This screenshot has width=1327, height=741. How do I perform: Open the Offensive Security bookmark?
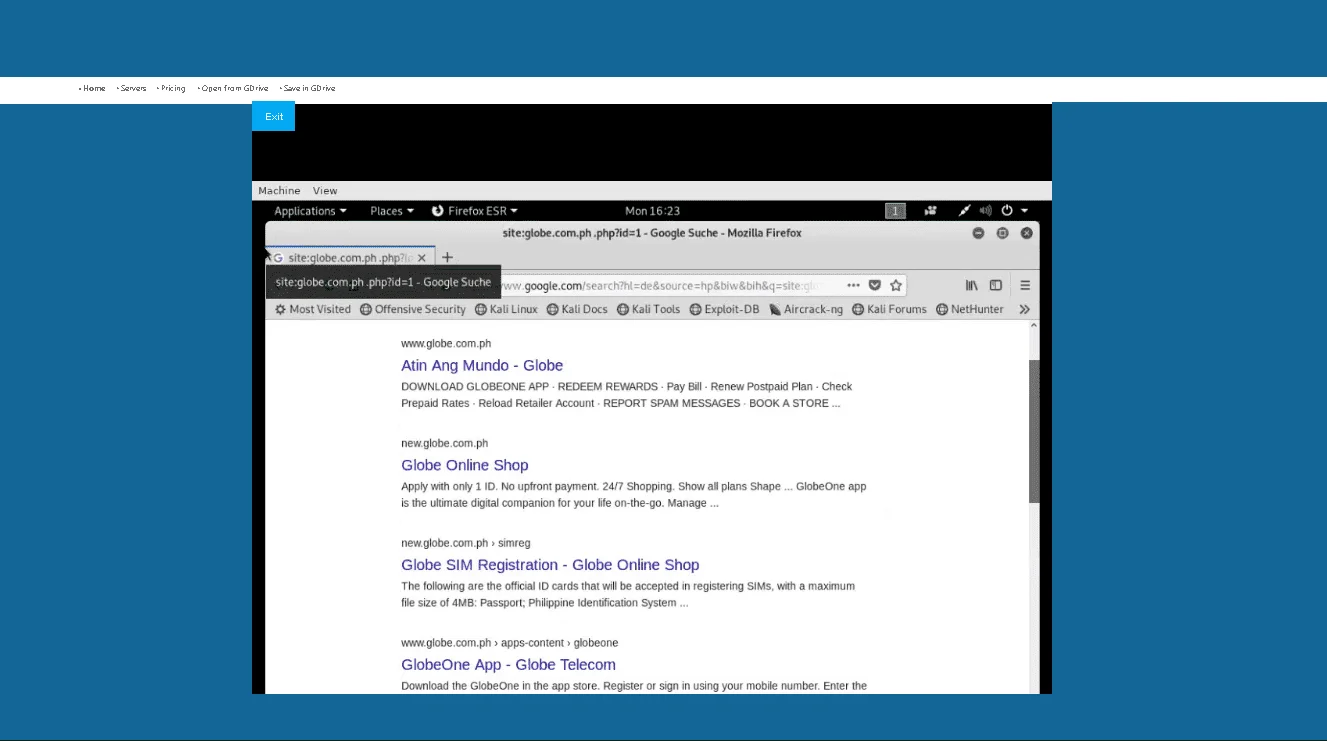pos(413,310)
